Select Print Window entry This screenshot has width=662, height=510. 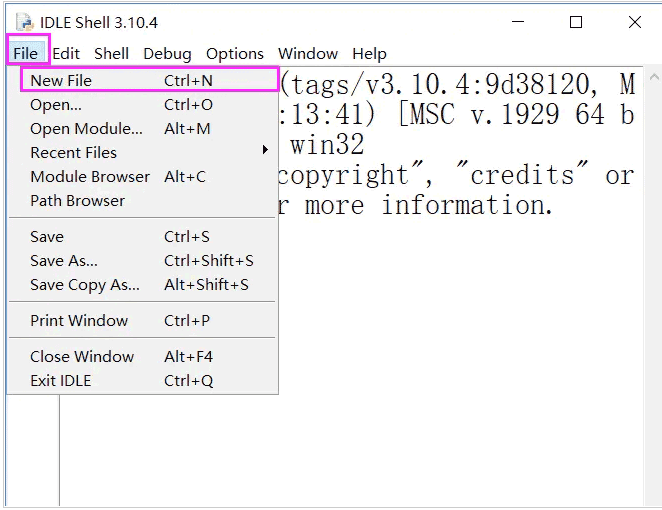[x=143, y=320]
